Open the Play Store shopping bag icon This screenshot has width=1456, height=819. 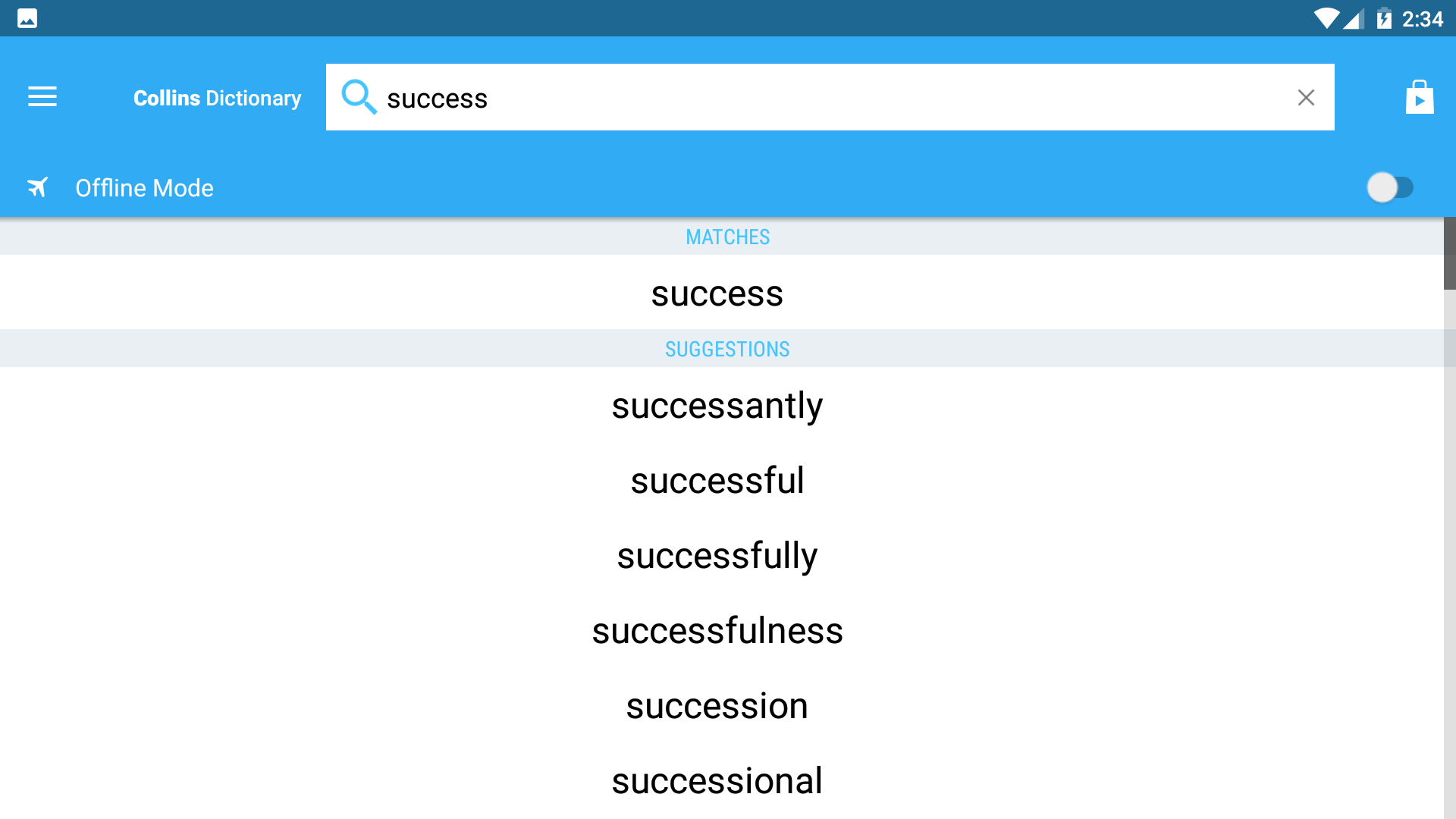point(1420,97)
